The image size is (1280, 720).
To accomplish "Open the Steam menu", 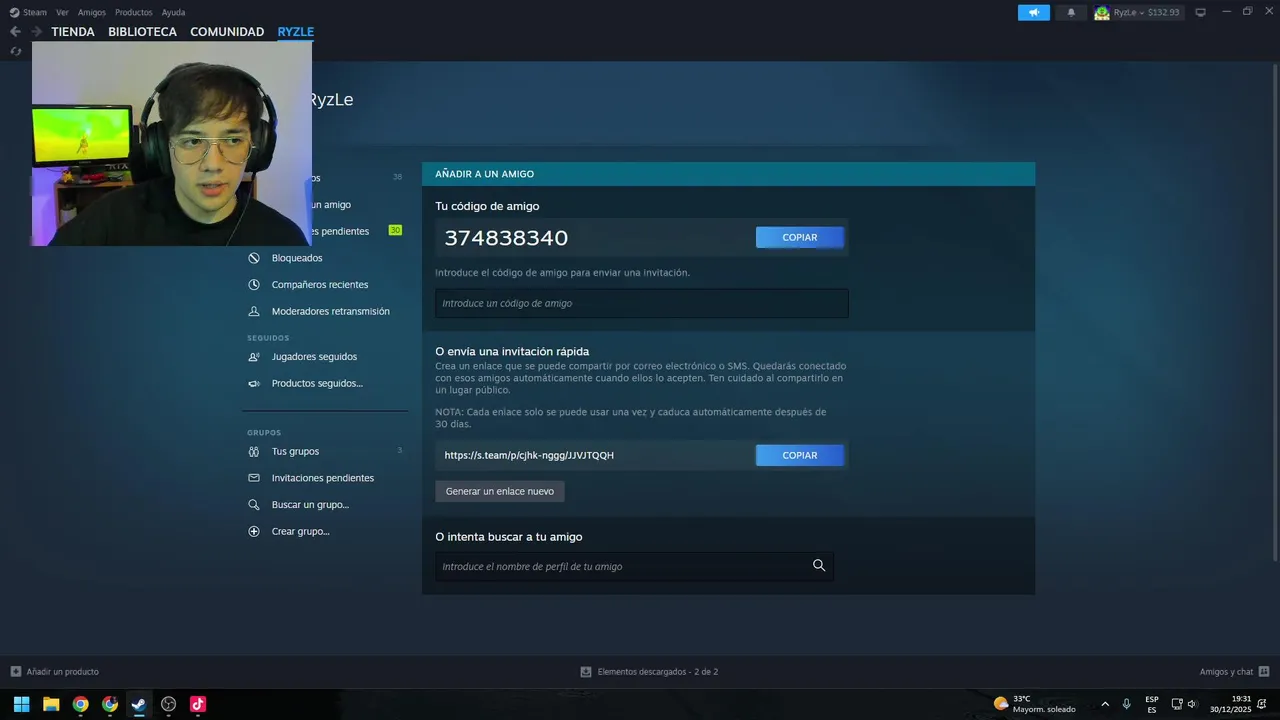I will point(35,12).
